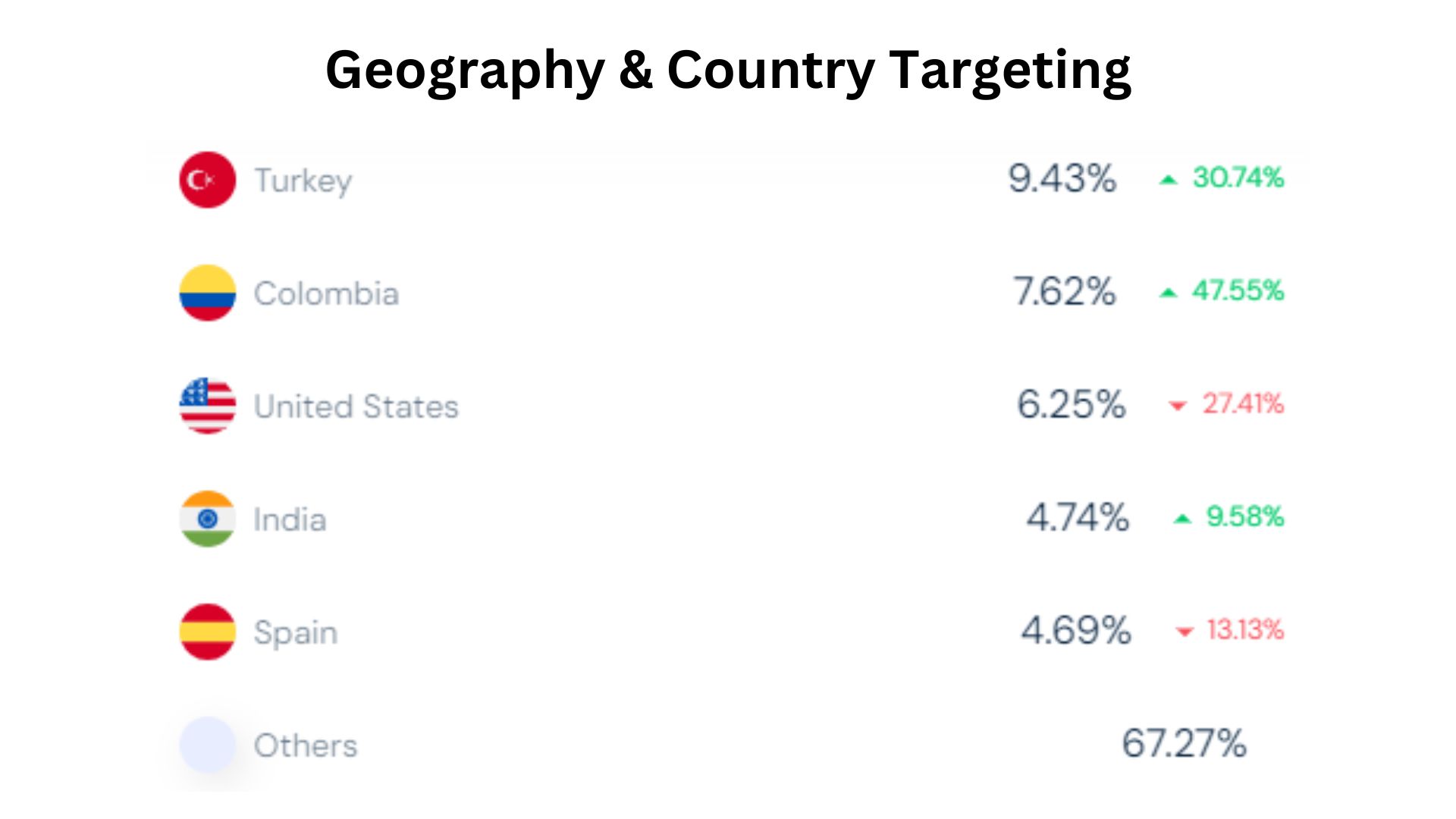This screenshot has width=1456, height=819.
Task: Click the green up arrow beside 47.55%
Action: click(1169, 293)
